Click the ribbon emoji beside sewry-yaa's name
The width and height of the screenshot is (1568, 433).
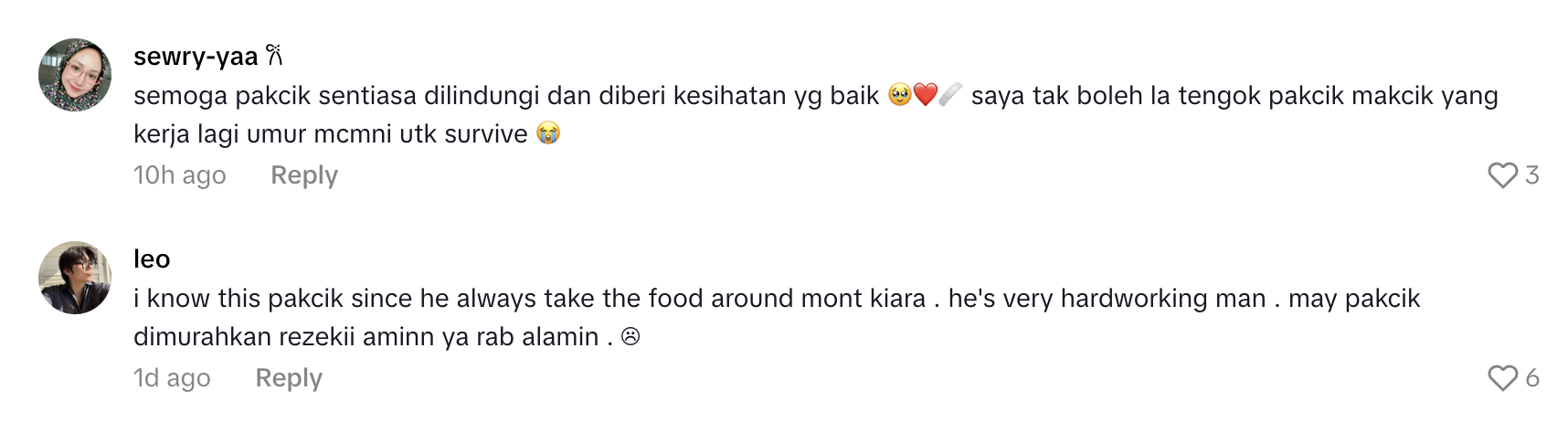pos(275,57)
